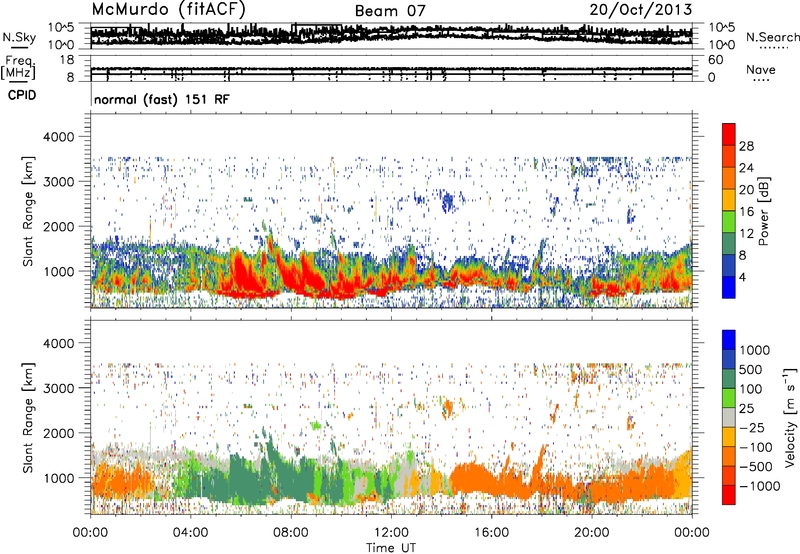
Task: Select the Slant Range label of velocity panel
Action: (x=28, y=417)
